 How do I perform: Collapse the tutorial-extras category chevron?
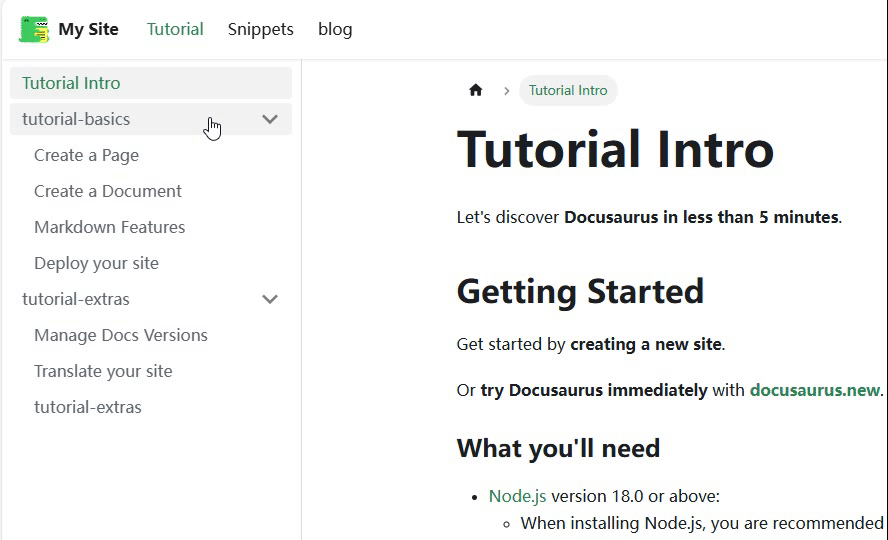pos(270,299)
